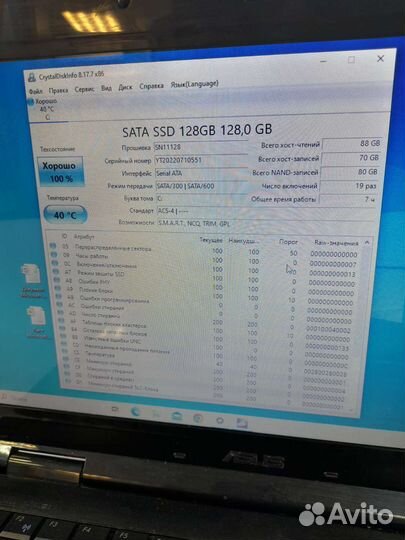Viewport: 405px width, 540px height.
Task: Click status icon of row A9 Плохие блоки
Action: point(58,288)
